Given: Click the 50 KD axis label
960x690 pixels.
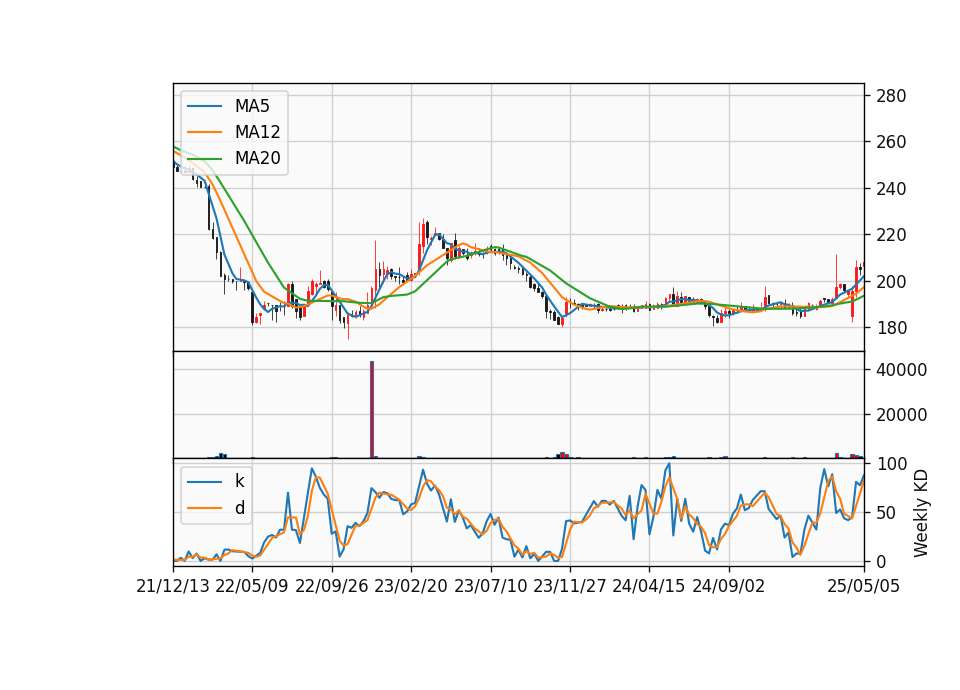Looking at the screenshot, I should (887, 512).
